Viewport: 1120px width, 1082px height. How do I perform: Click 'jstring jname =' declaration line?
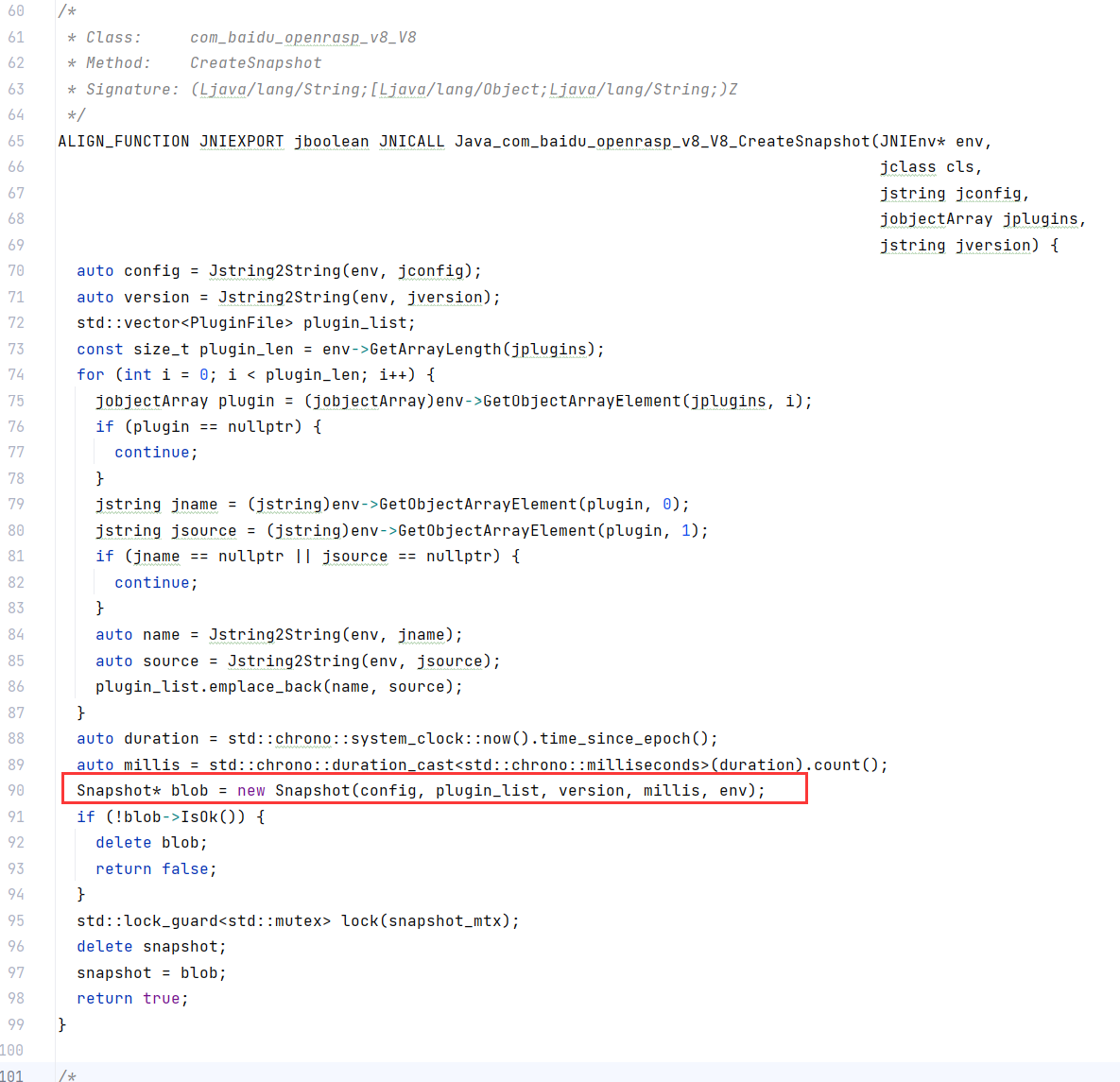point(393,505)
